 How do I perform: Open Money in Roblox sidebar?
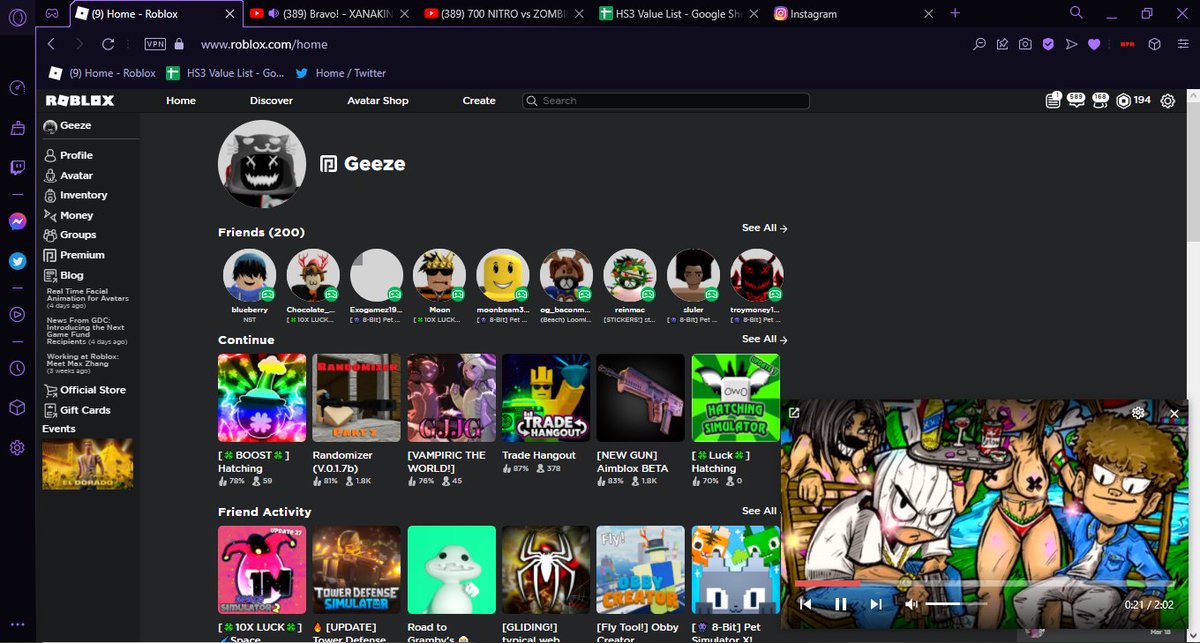69,215
